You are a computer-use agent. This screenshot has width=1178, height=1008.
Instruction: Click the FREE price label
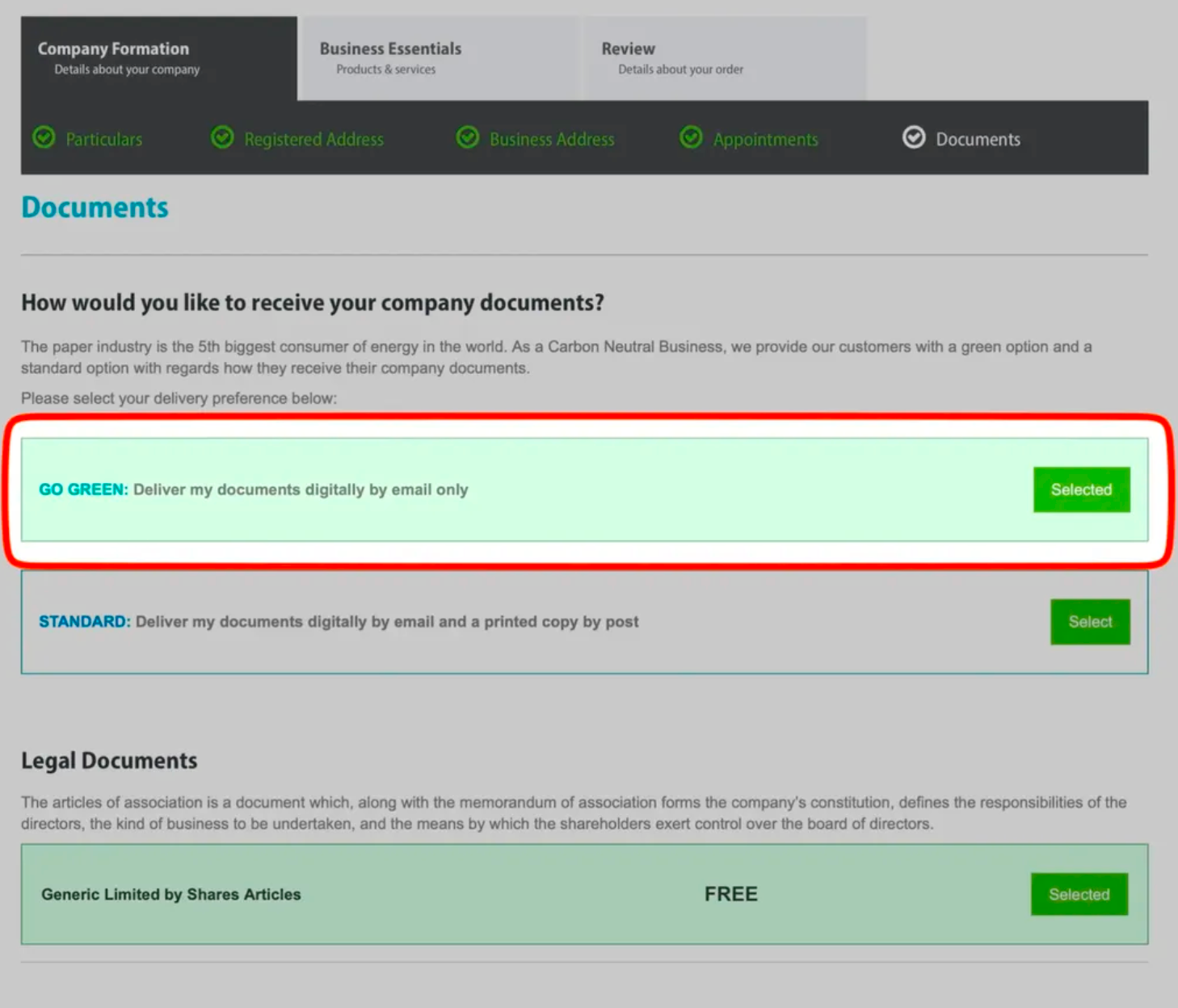coord(731,894)
